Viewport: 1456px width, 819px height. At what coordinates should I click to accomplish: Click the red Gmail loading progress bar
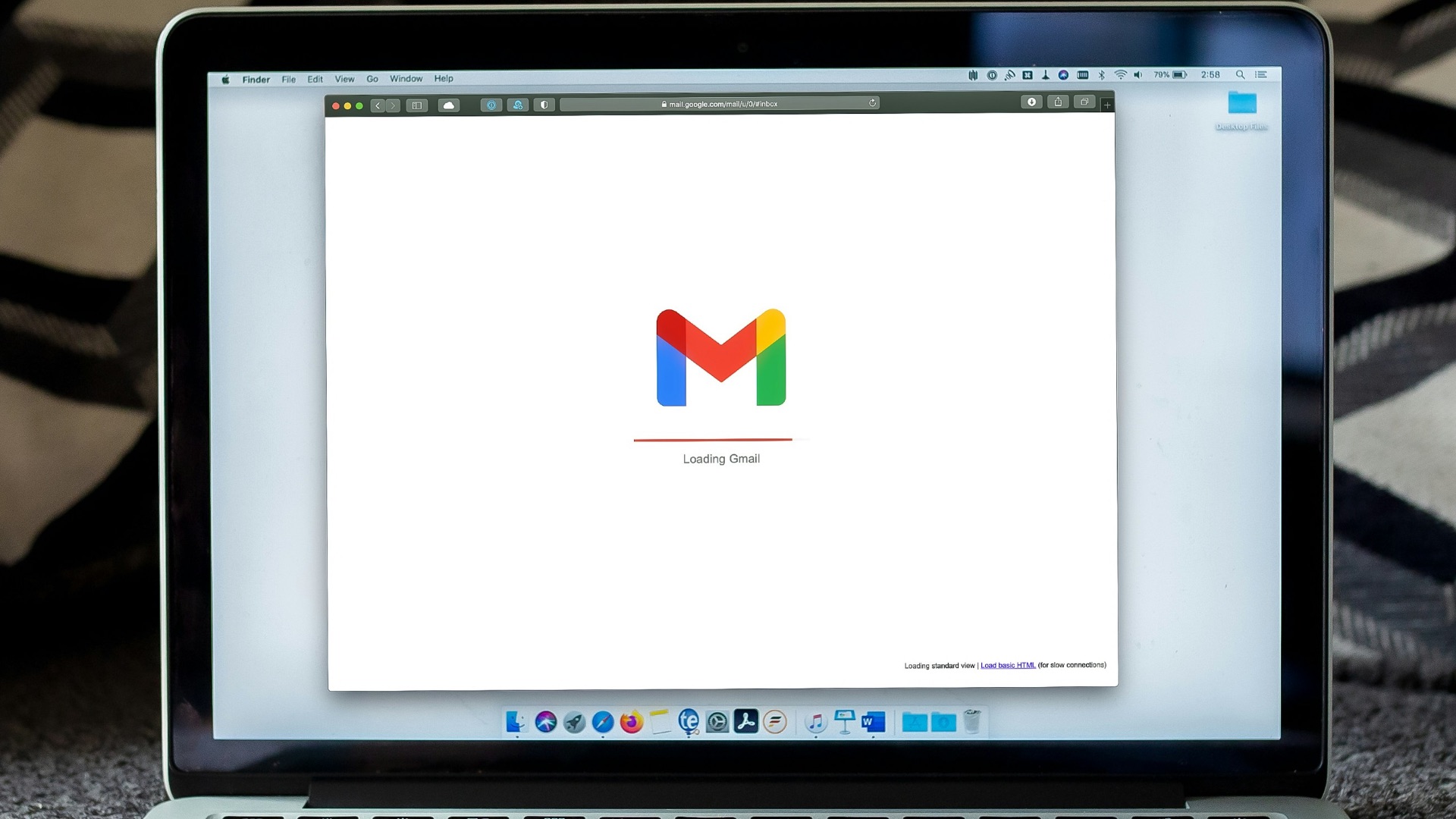pos(713,440)
